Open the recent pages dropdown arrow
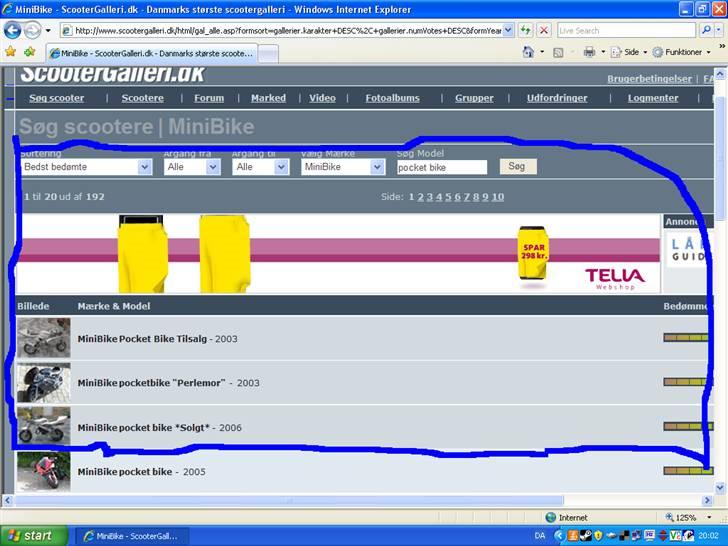The height and width of the screenshot is (546, 728). click(48, 31)
